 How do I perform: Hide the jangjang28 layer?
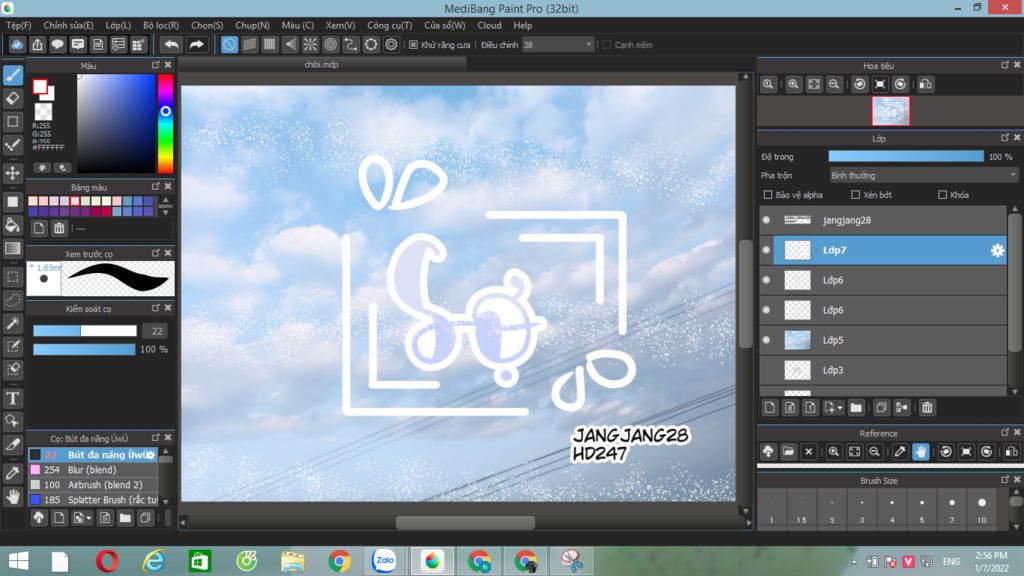(767, 220)
